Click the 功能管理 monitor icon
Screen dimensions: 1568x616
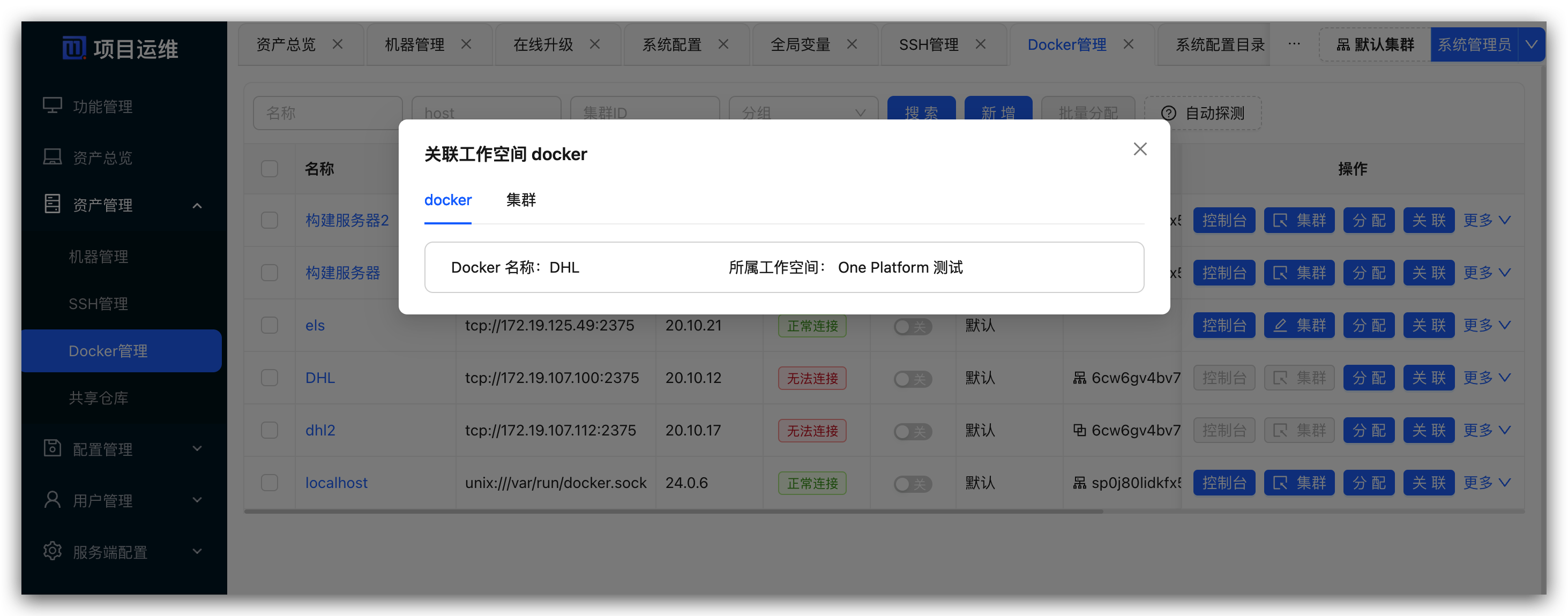click(53, 106)
